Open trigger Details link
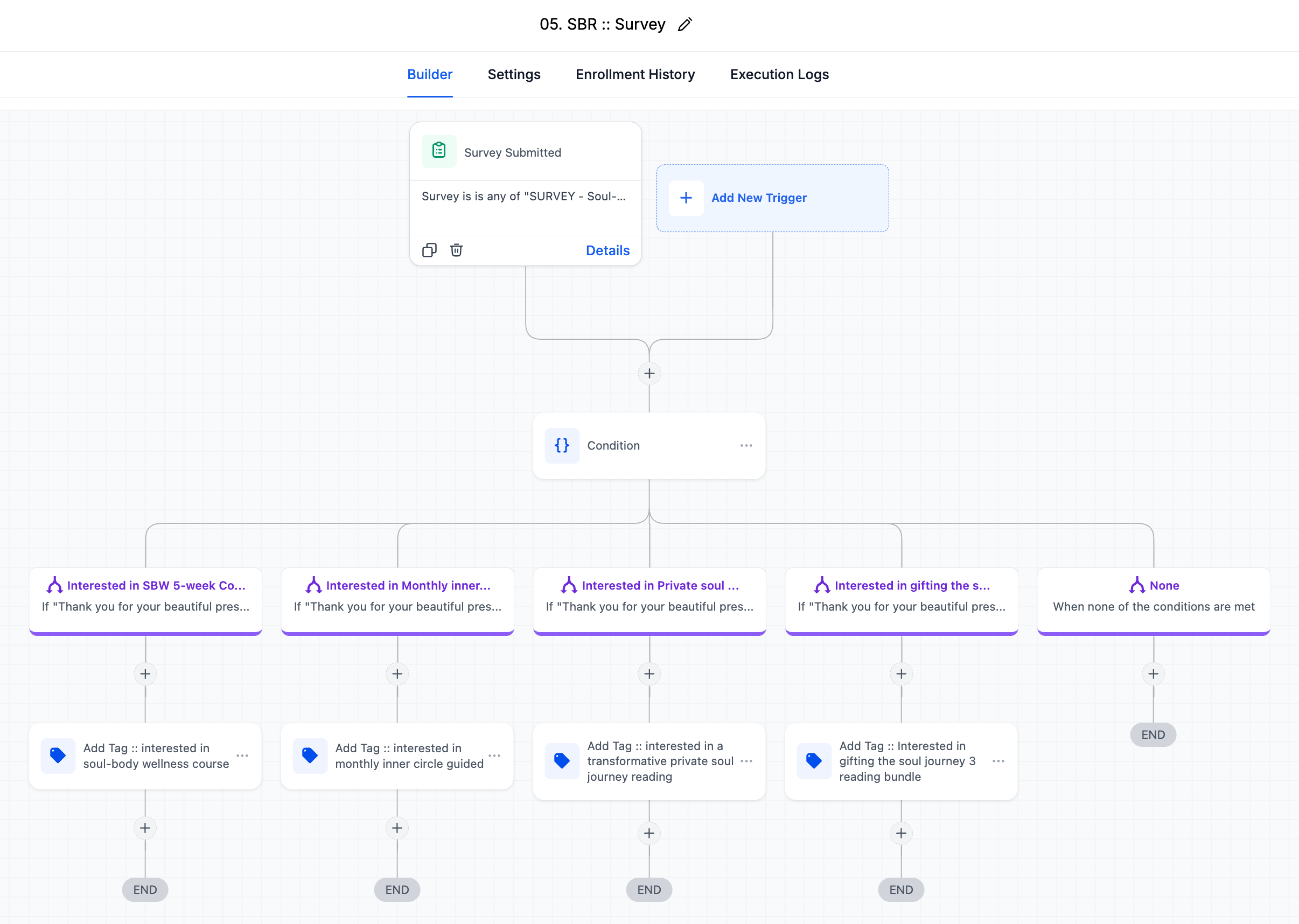 (x=607, y=250)
